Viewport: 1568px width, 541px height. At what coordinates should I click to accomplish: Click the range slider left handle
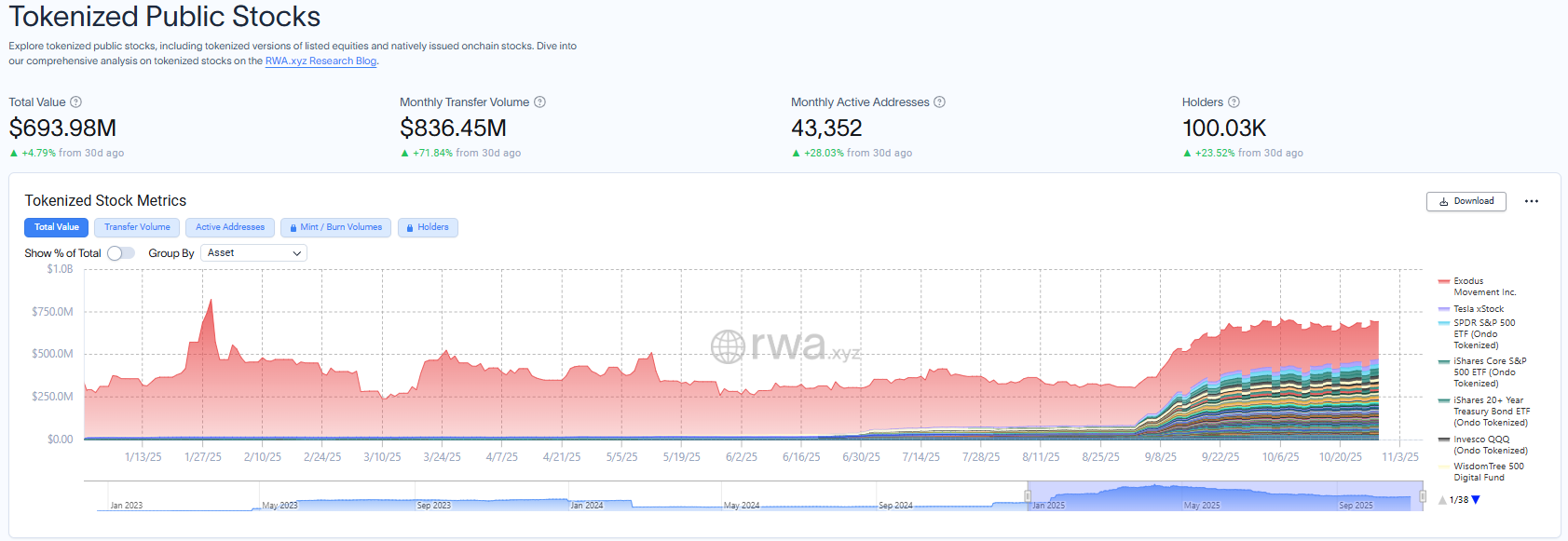point(1028,496)
